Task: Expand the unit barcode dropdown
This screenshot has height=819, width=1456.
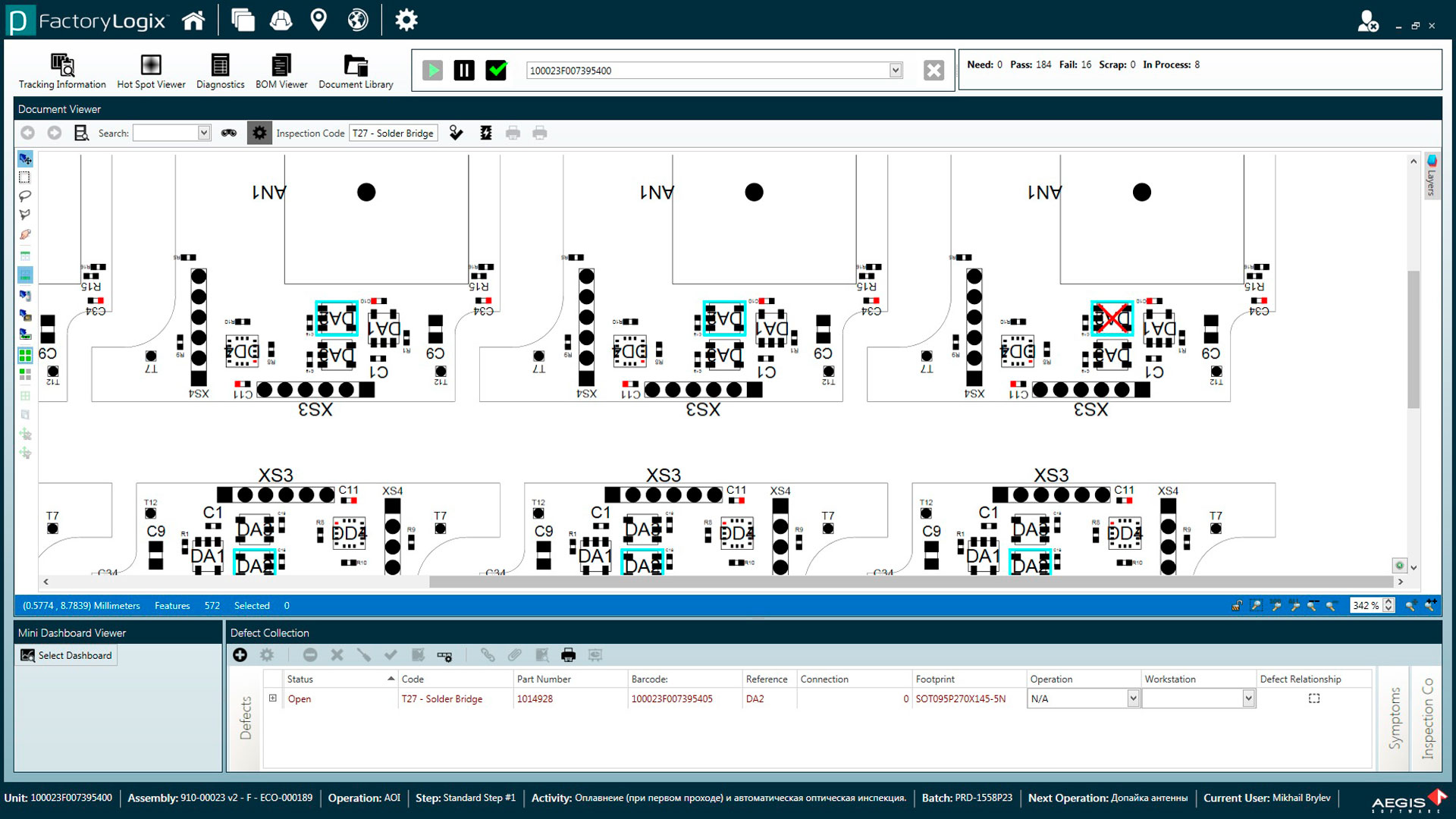Action: coord(896,71)
